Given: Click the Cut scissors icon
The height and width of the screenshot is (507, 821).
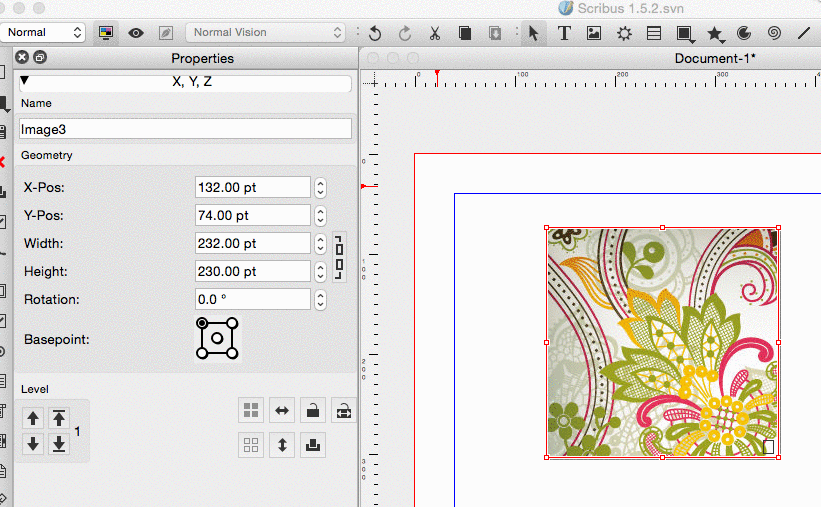Looking at the screenshot, I should [435, 33].
